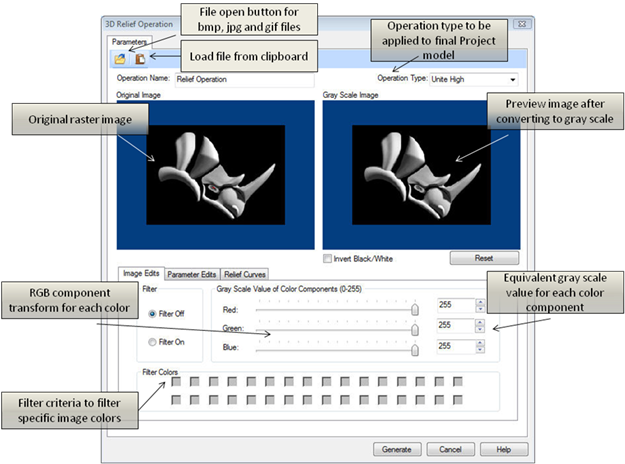
Task: Increase Blue value with up arrow
Action: (480, 343)
